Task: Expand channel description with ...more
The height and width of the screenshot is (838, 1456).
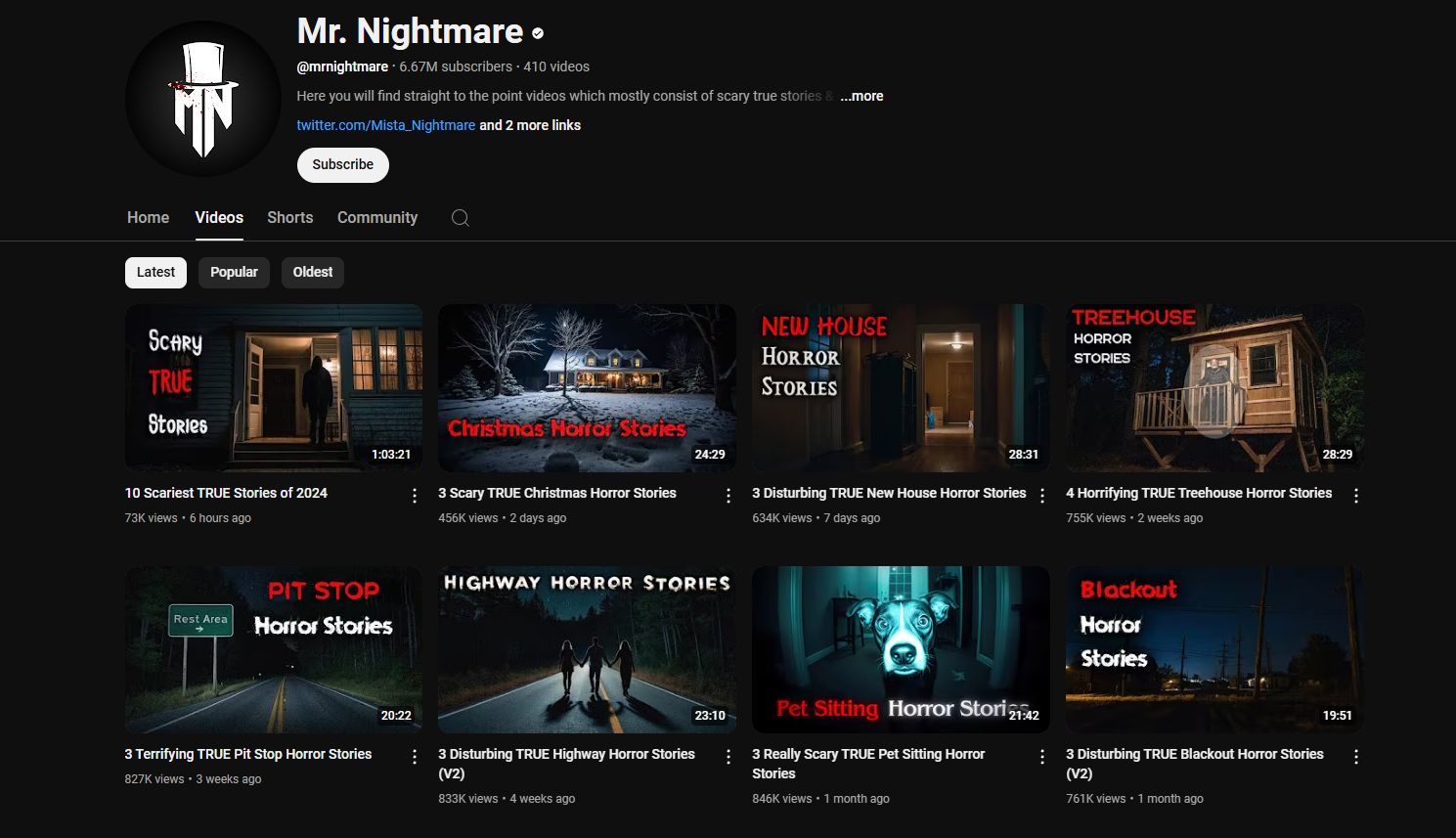Action: 861,96
